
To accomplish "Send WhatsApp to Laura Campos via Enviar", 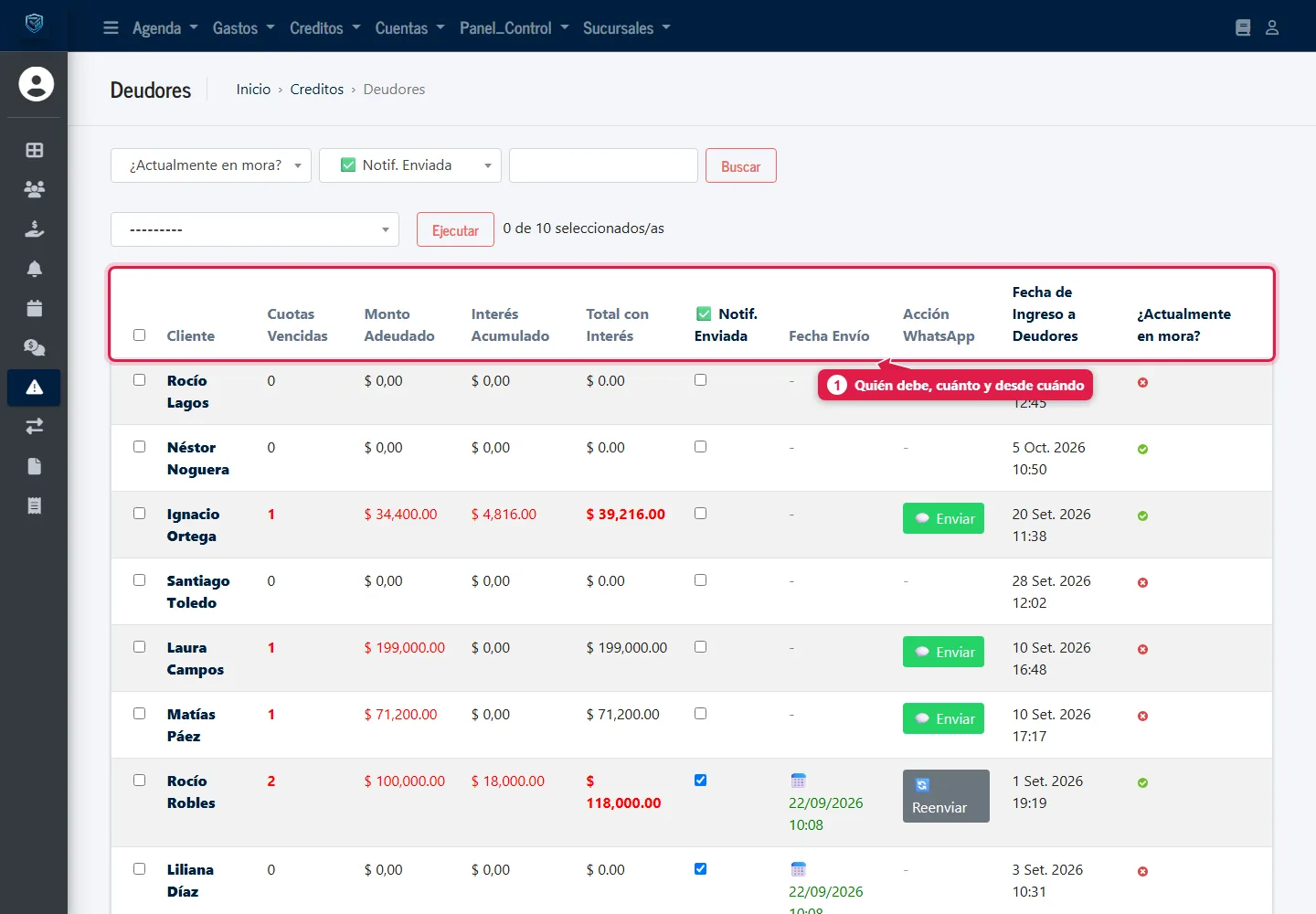I will [x=943, y=652].
